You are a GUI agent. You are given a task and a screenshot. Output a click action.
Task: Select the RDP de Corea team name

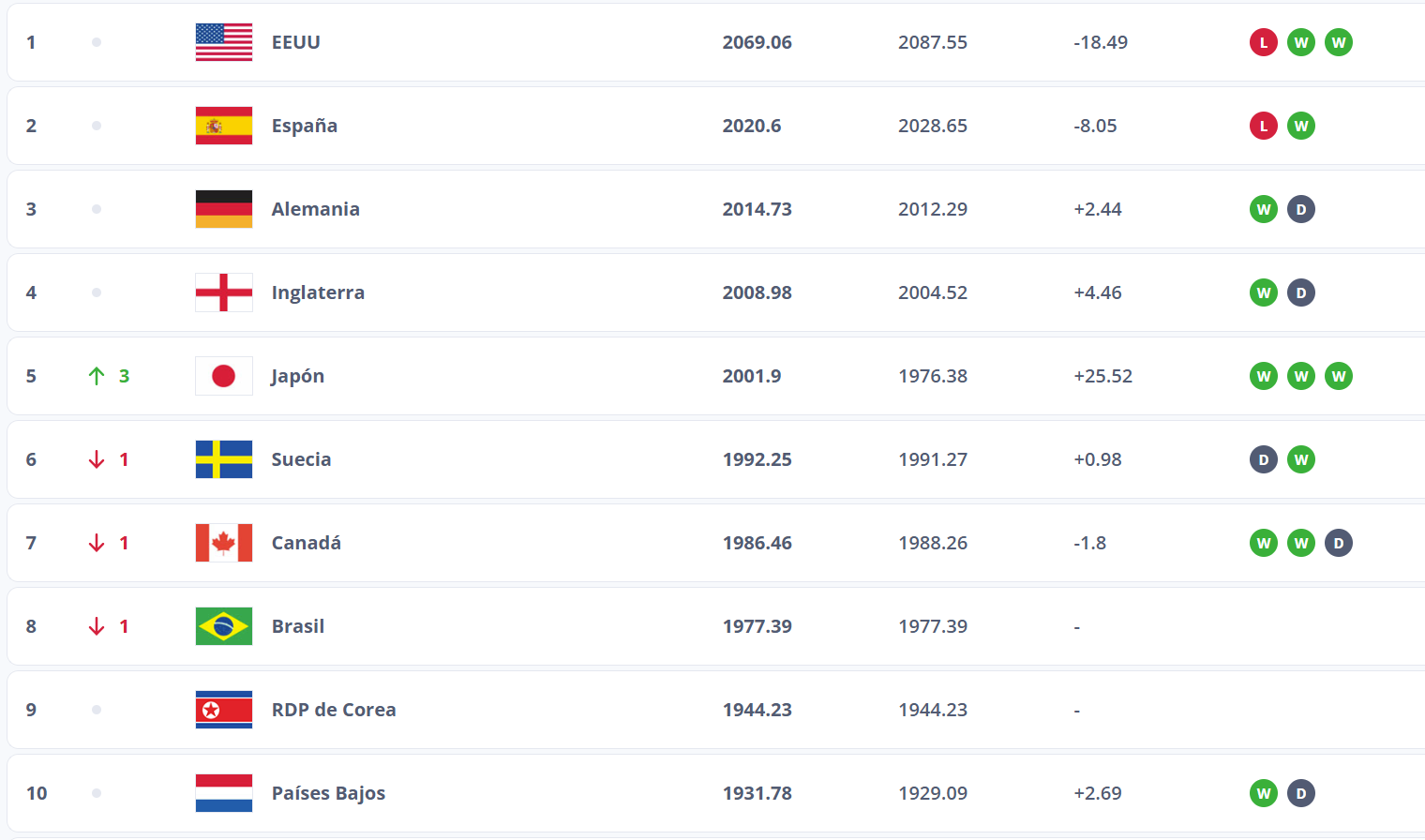(x=334, y=710)
